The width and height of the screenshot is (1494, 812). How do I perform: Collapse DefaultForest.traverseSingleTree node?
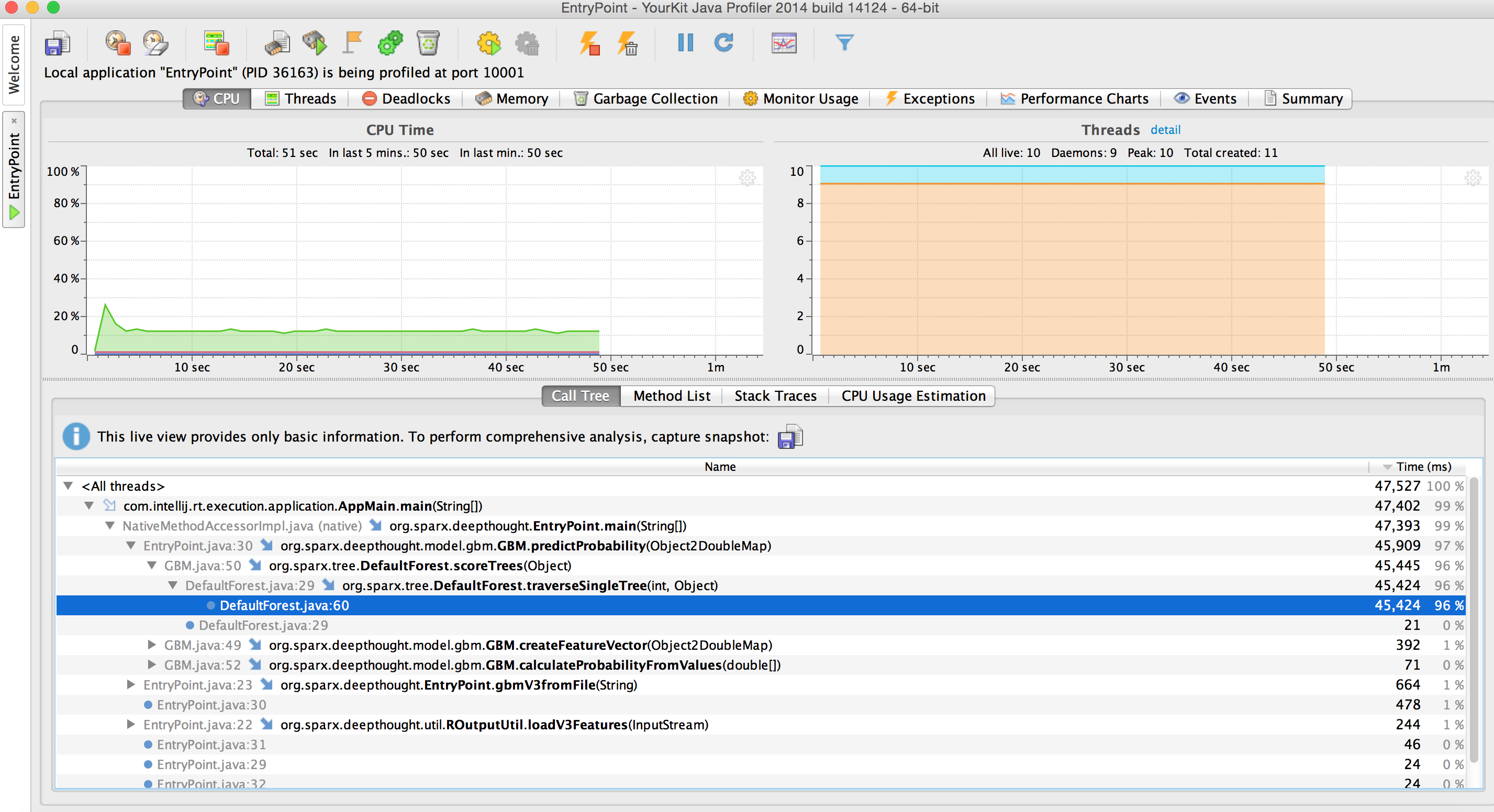(x=172, y=585)
